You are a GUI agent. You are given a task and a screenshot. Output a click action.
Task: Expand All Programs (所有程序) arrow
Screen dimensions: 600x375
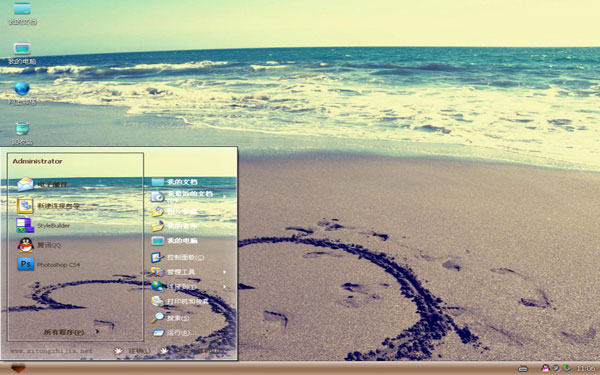(x=97, y=332)
